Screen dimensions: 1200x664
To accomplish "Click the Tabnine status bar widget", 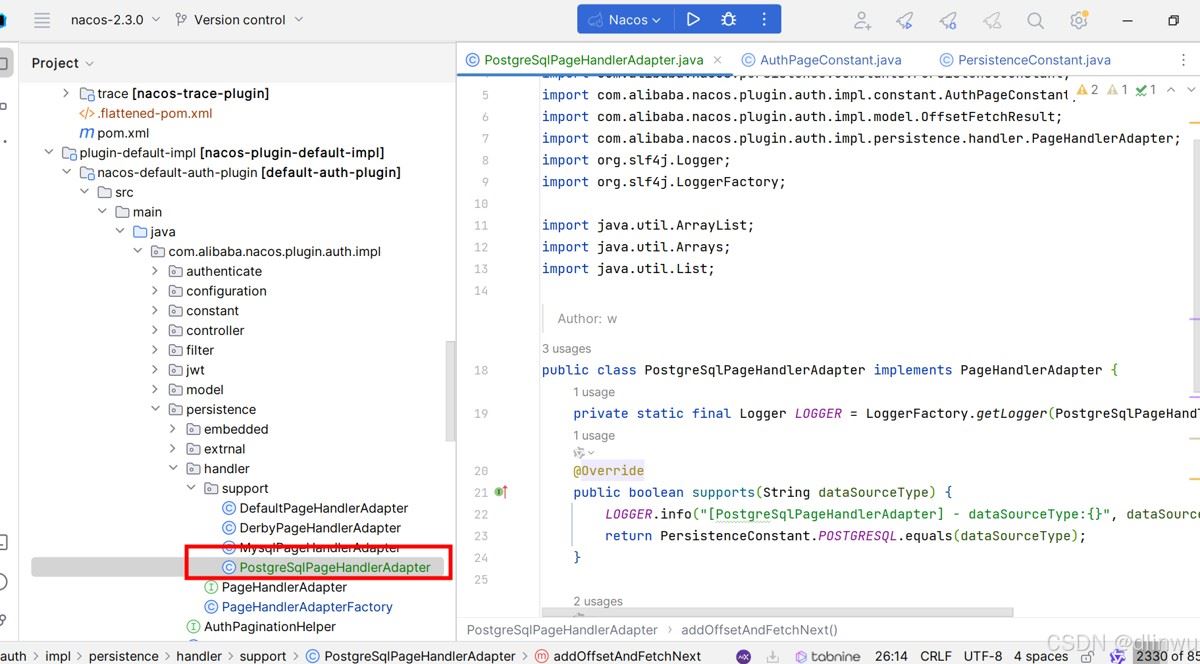I will pyautogui.click(x=828, y=656).
